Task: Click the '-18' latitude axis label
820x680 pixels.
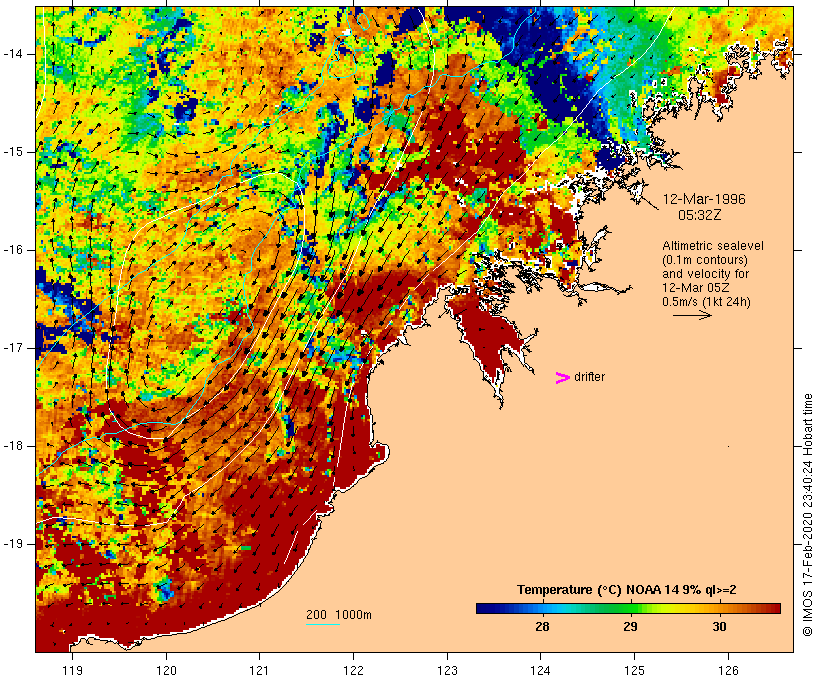Action: (12, 446)
